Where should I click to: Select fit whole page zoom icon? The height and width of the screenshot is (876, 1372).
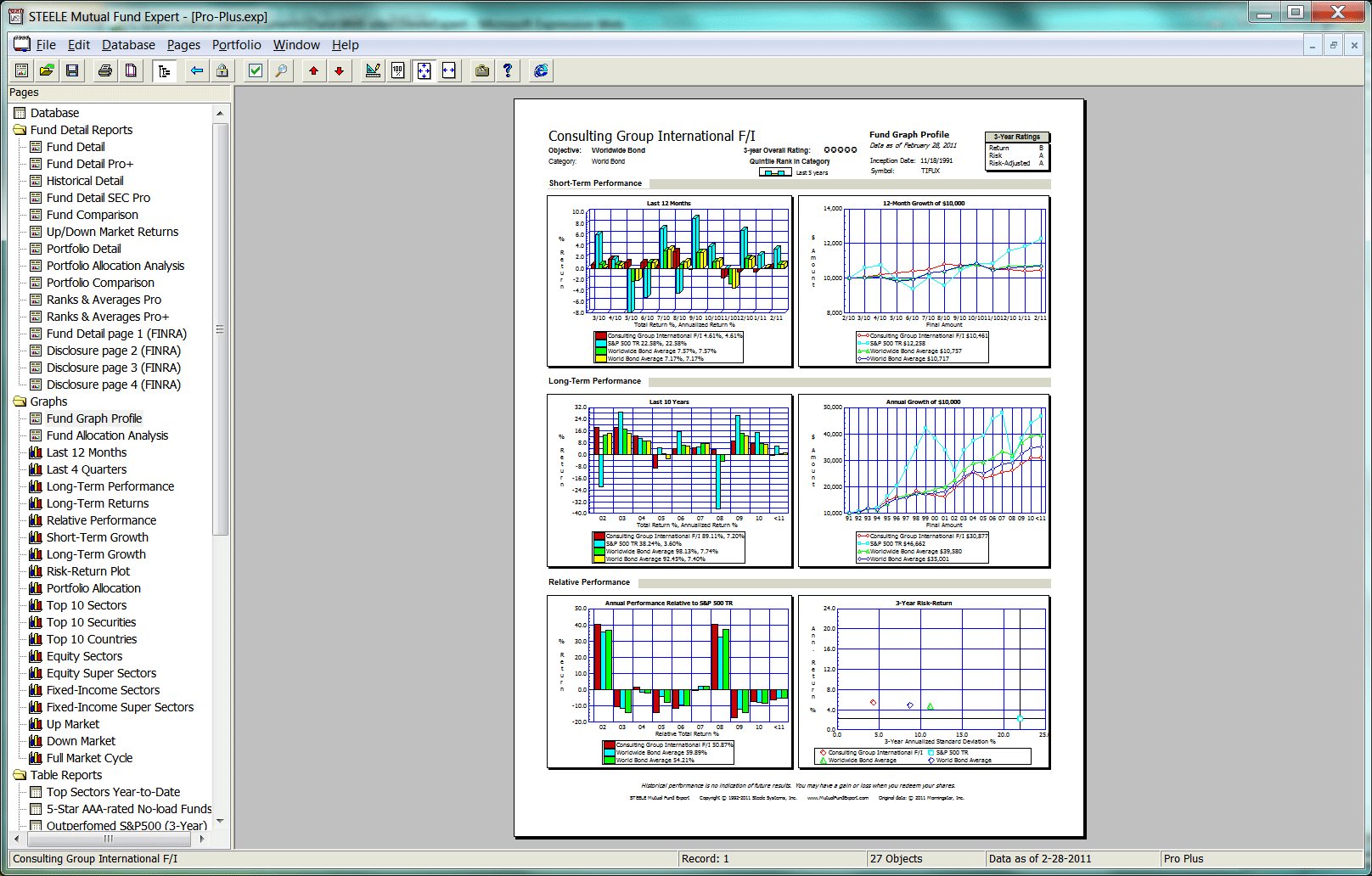(x=424, y=70)
